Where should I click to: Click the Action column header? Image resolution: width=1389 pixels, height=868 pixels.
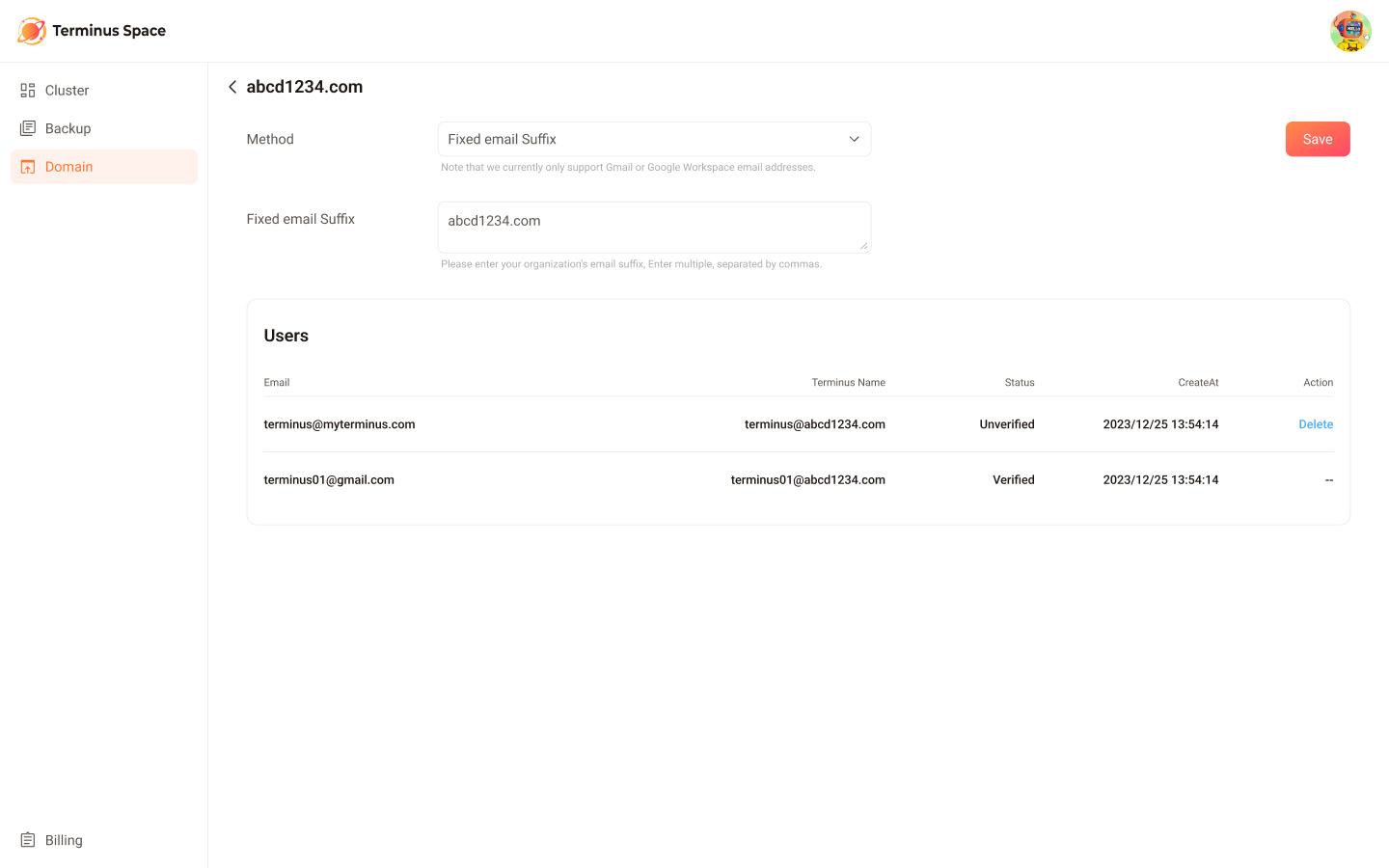click(x=1318, y=383)
